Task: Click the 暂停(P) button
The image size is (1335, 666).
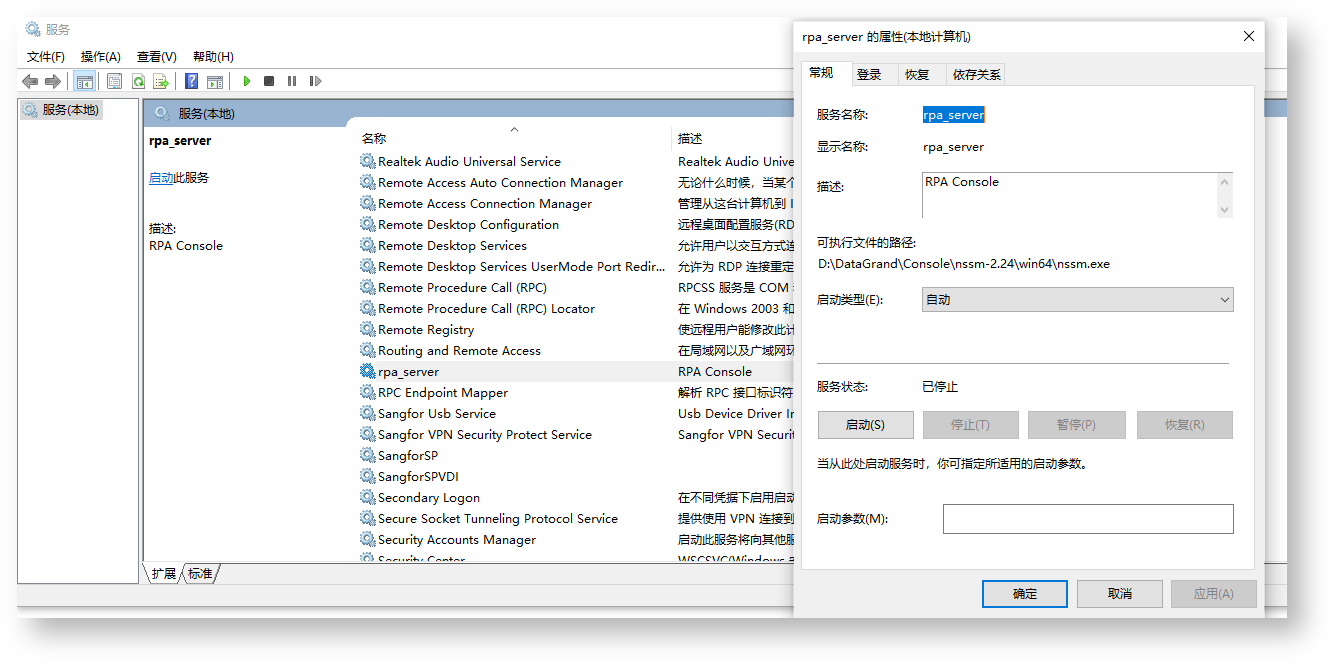Action: 1076,425
